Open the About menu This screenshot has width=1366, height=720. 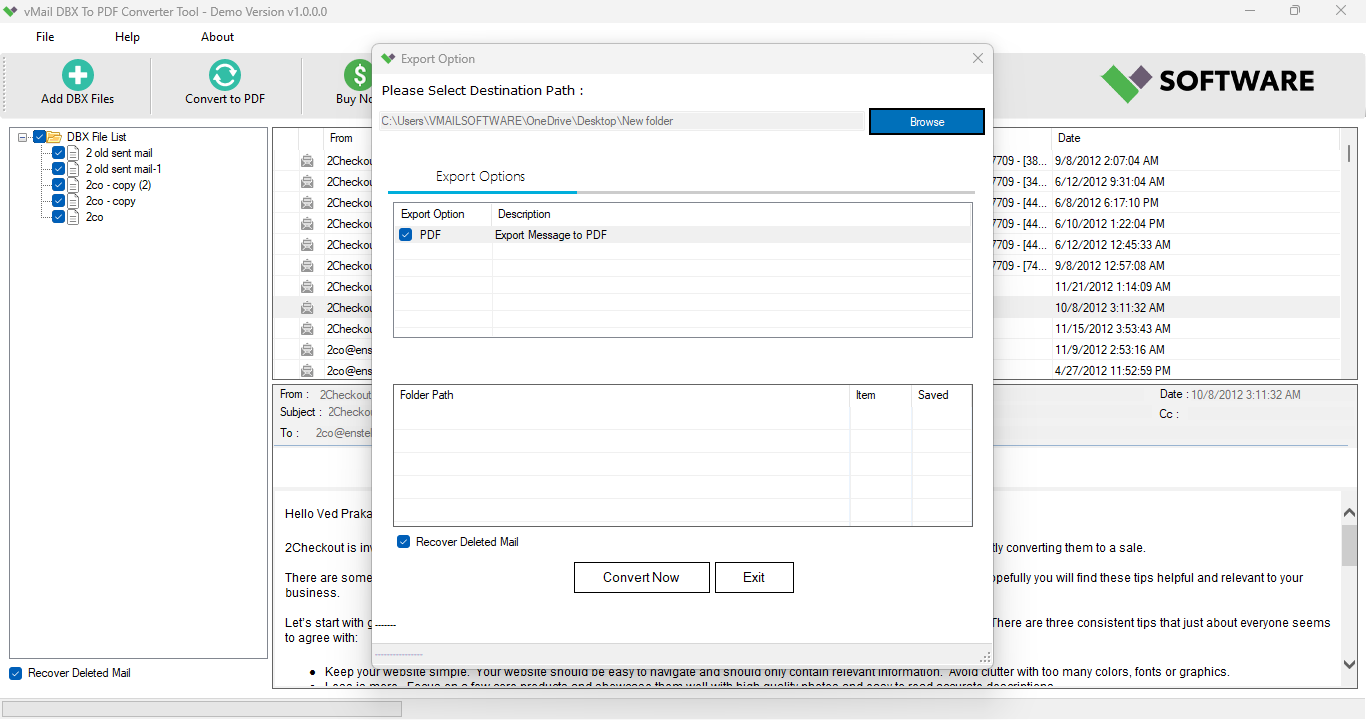pyautogui.click(x=217, y=36)
